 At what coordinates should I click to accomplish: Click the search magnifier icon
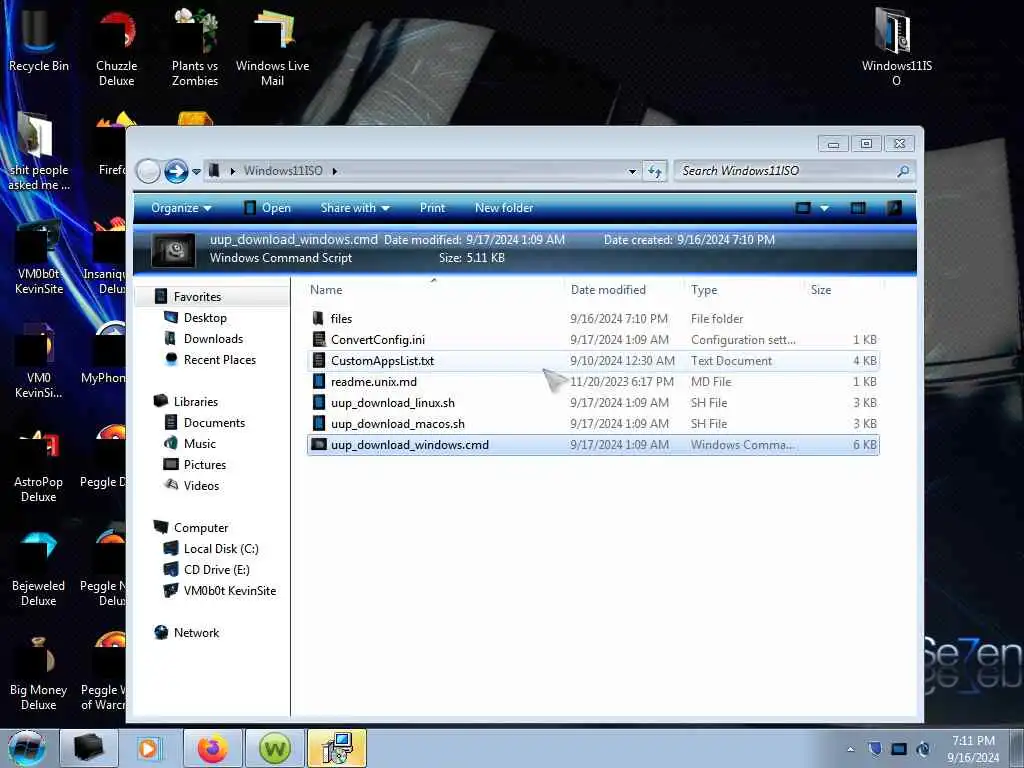(x=903, y=171)
